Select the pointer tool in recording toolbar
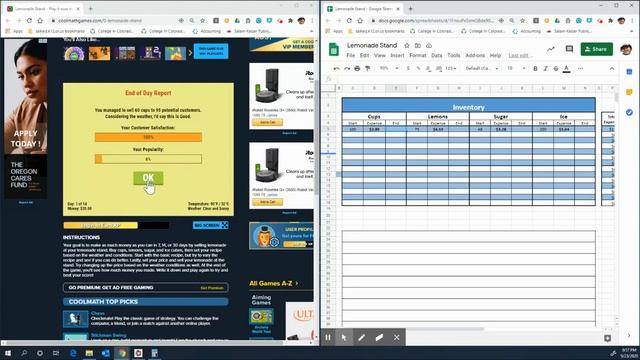The image size is (640, 360). (344, 338)
